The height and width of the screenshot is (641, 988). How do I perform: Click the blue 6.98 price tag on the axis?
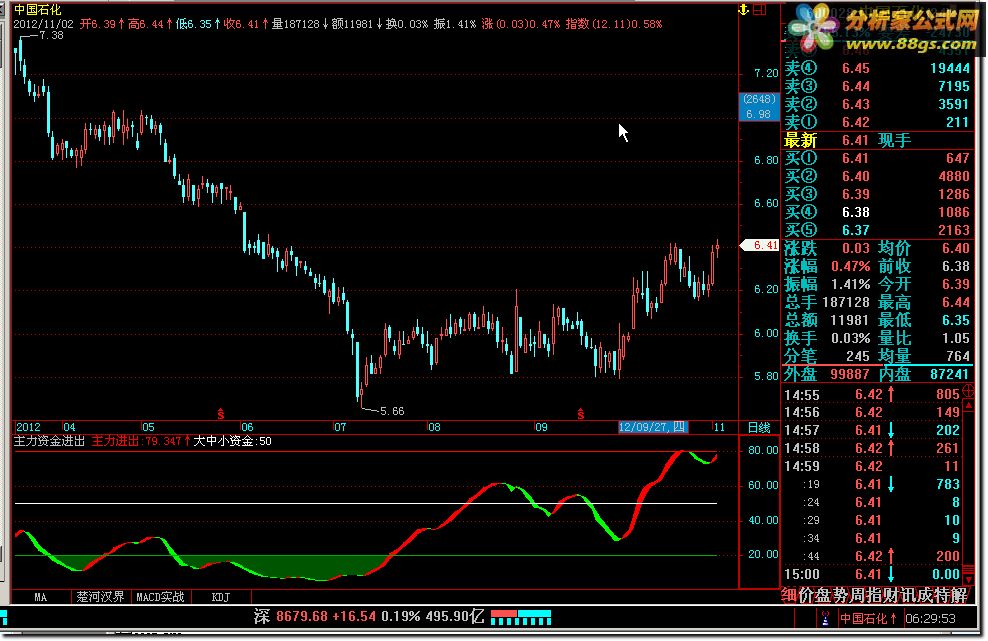(x=759, y=114)
